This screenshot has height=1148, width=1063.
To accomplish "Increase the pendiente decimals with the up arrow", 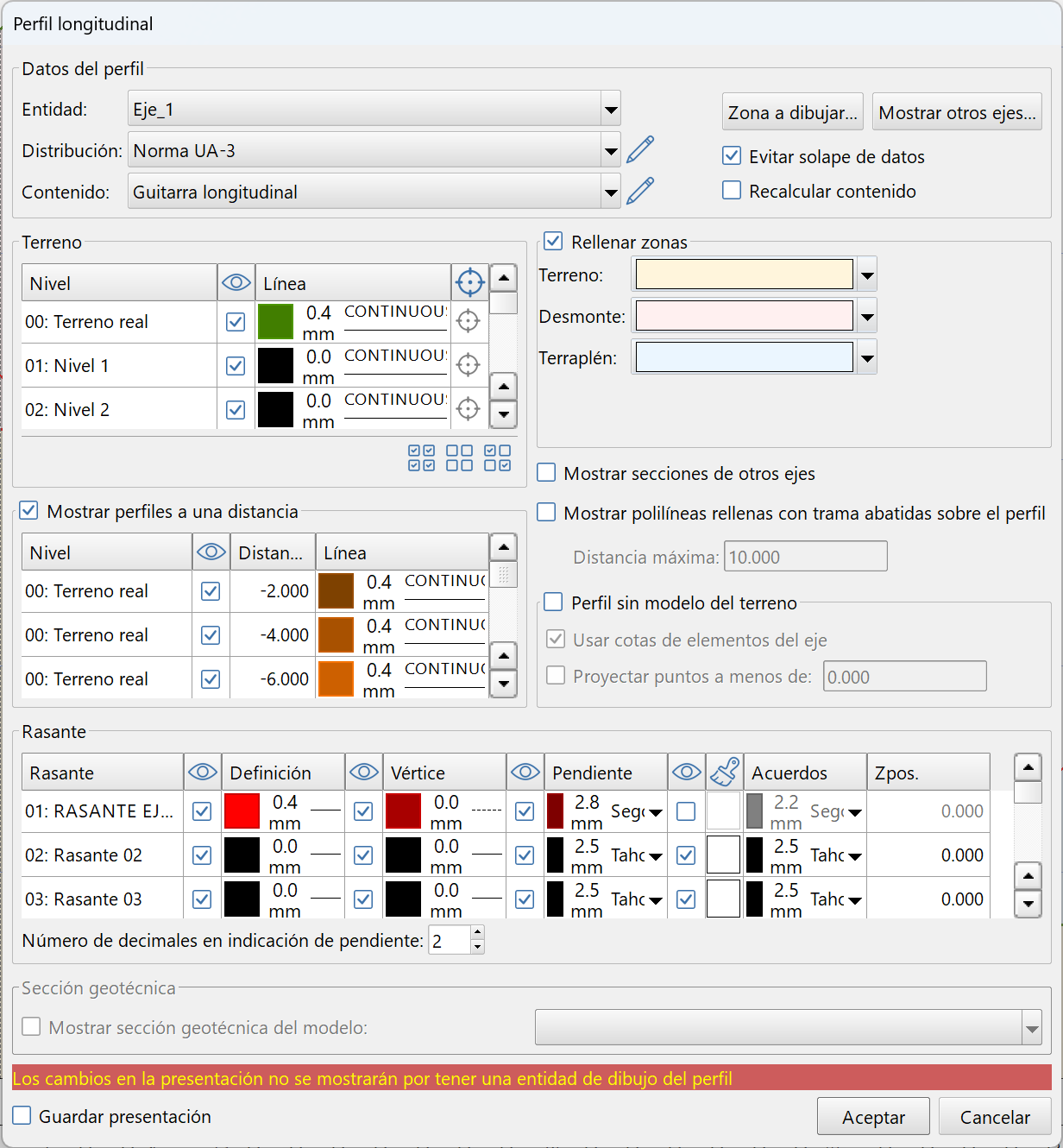I will [478, 933].
